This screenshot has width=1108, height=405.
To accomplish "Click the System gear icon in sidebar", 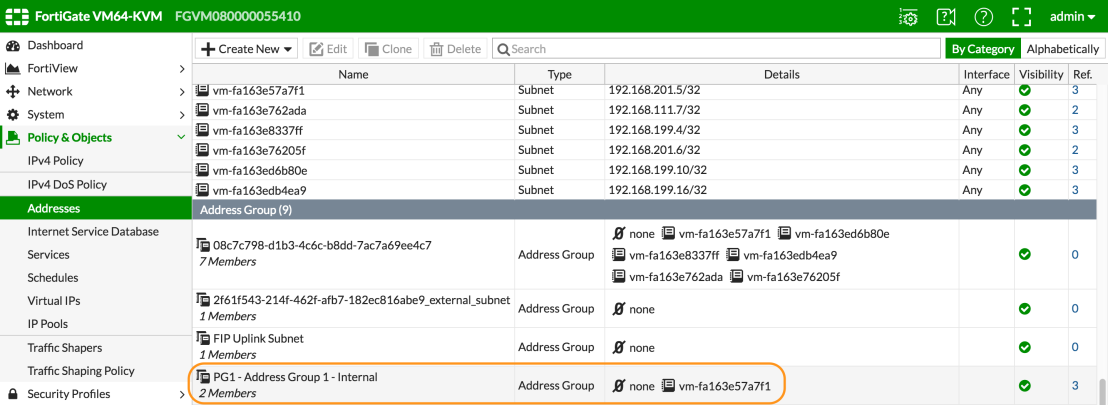I will (x=12, y=115).
